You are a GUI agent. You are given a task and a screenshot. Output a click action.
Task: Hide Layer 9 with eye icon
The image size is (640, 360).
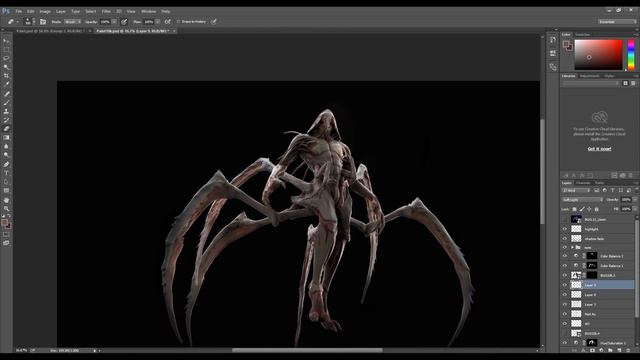(x=565, y=285)
